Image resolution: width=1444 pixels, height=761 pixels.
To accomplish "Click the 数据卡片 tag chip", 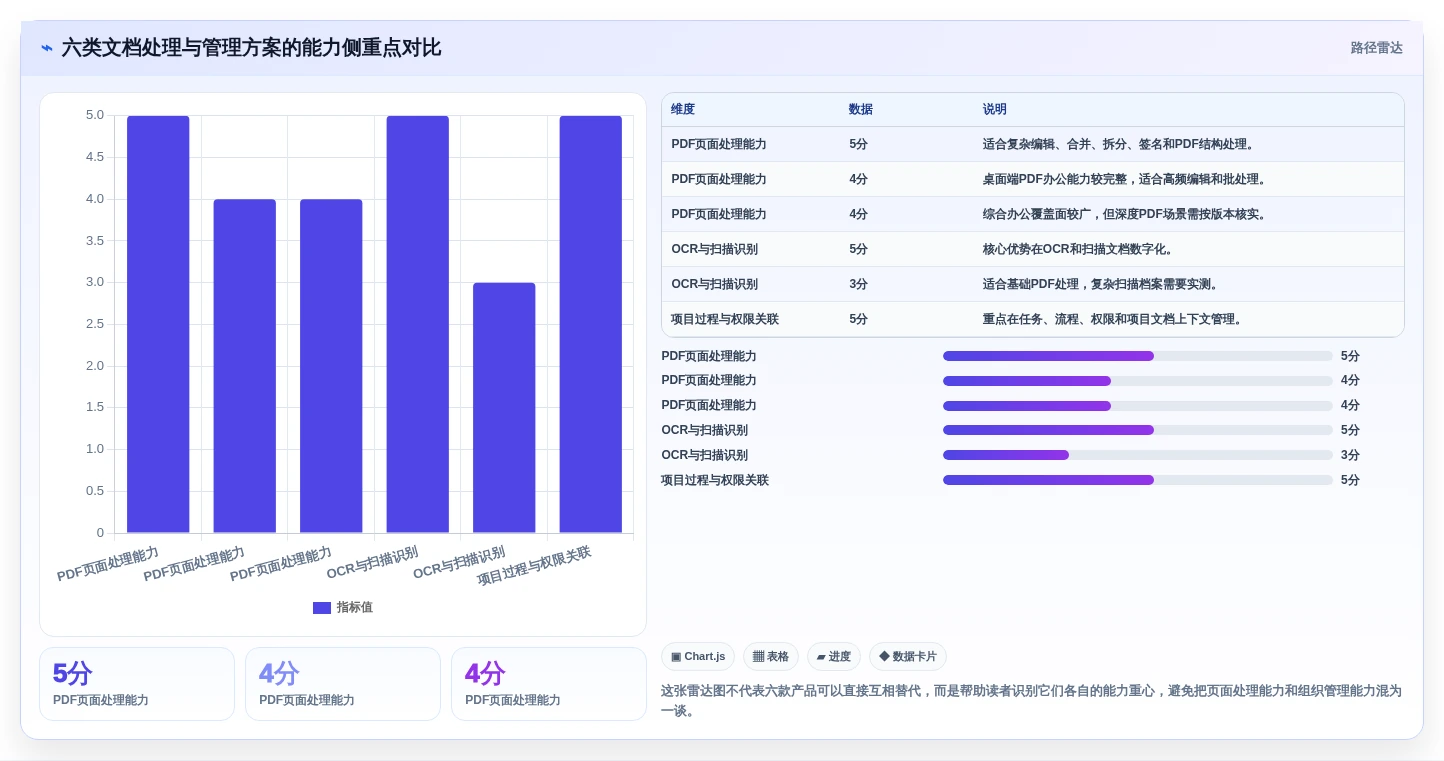I will click(908, 657).
